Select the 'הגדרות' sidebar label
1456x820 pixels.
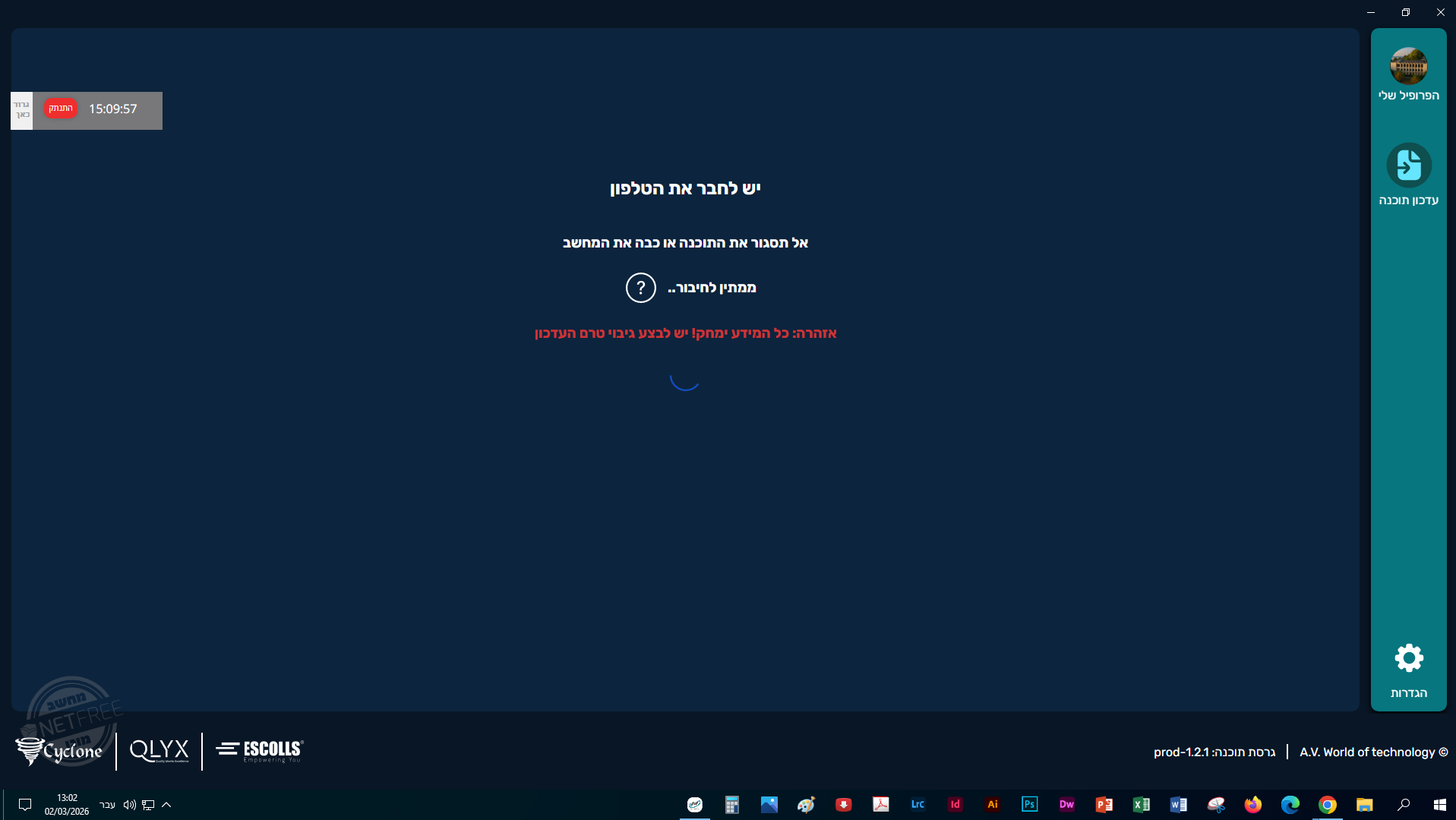[x=1409, y=693]
